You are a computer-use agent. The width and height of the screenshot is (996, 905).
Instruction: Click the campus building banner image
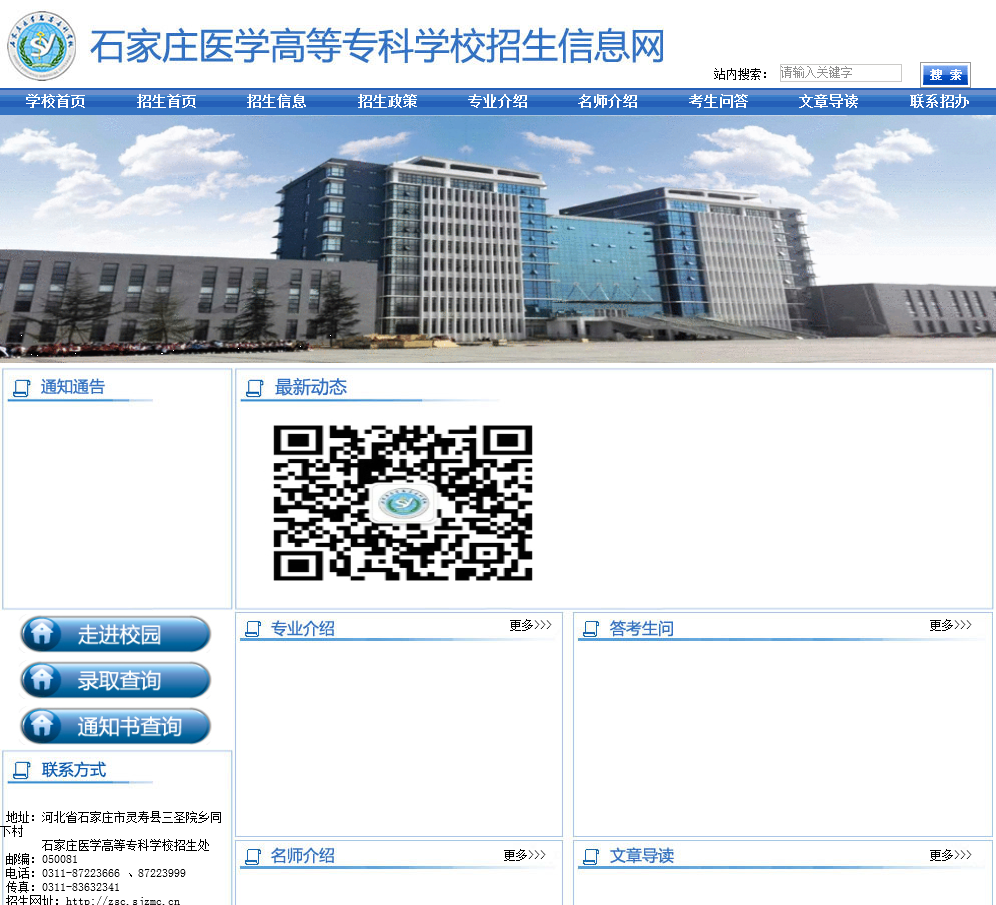(498, 239)
